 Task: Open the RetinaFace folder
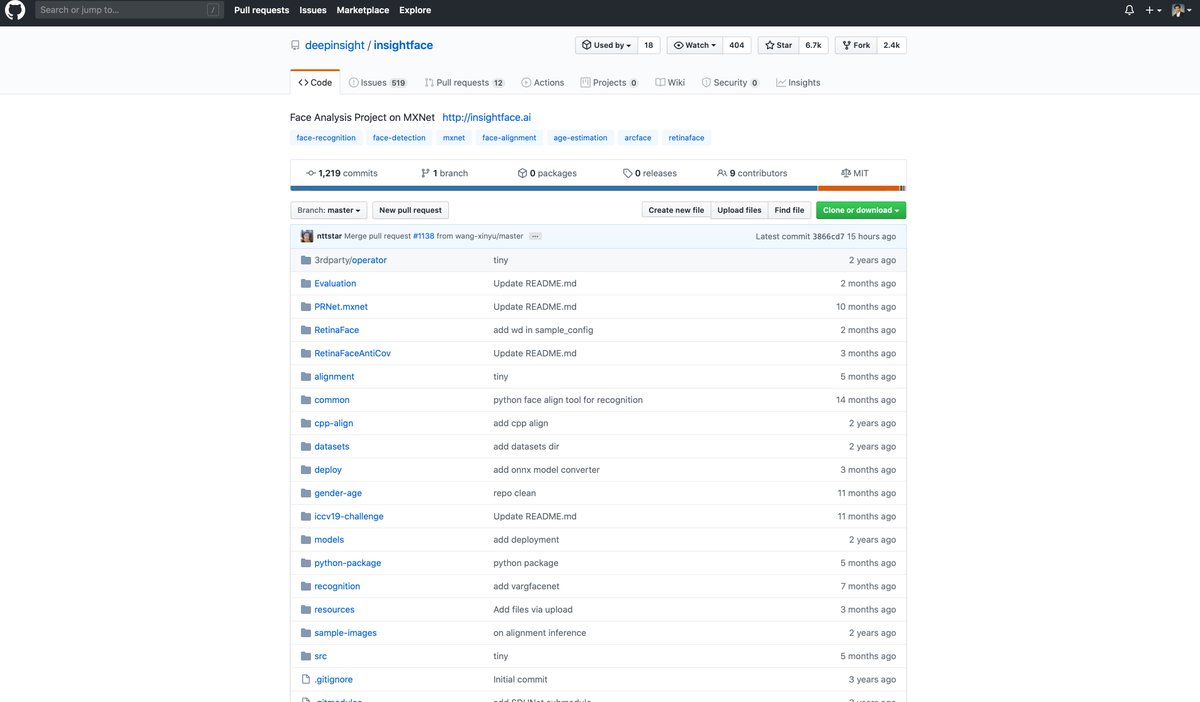click(336, 330)
